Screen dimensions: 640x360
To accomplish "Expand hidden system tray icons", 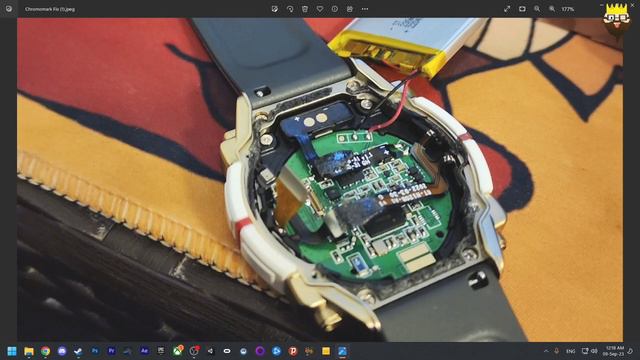I will click(546, 351).
